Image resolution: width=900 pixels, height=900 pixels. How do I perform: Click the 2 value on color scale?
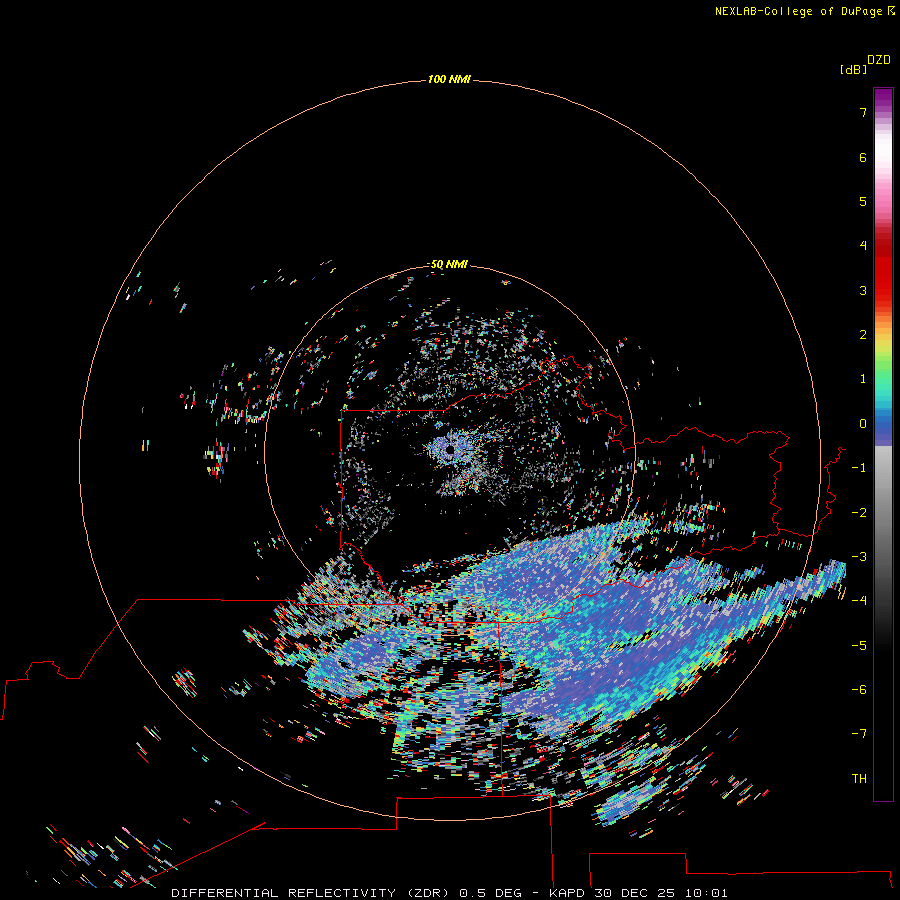(x=863, y=335)
